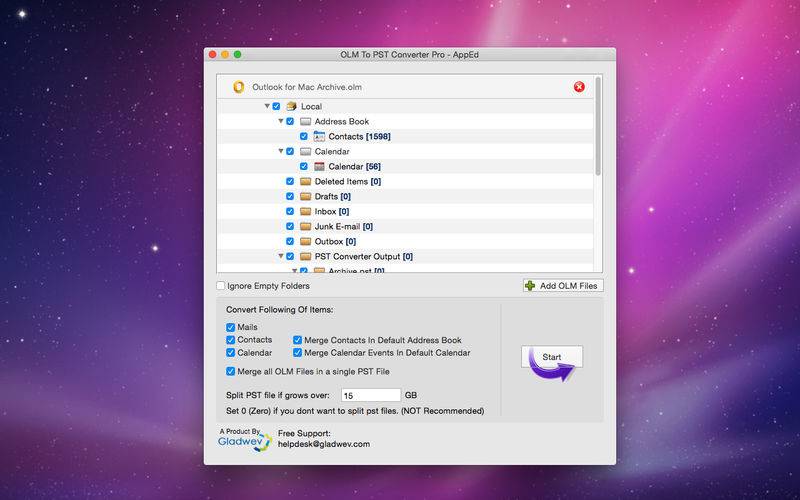Click the Drafts folder icon
The width and height of the screenshot is (800, 500).
(306, 196)
